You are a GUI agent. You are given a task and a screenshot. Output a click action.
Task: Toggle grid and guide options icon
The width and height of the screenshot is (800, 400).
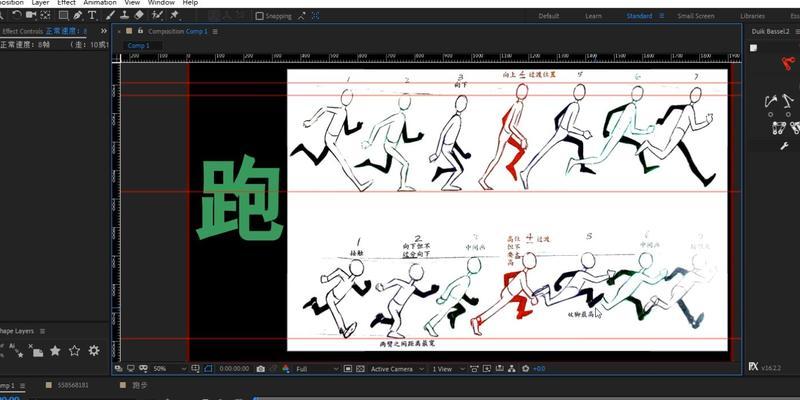195,368
